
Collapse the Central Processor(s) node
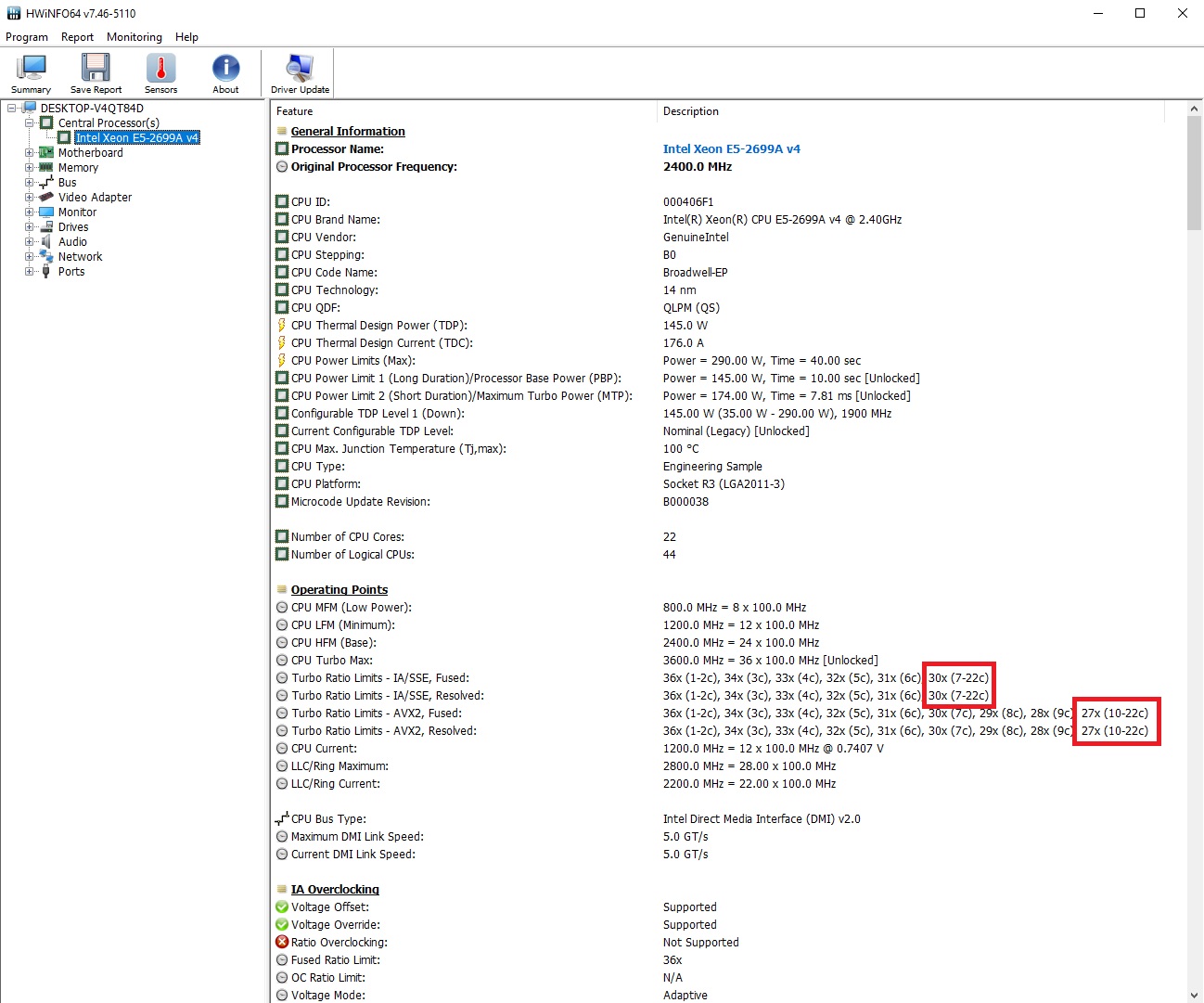(29, 123)
